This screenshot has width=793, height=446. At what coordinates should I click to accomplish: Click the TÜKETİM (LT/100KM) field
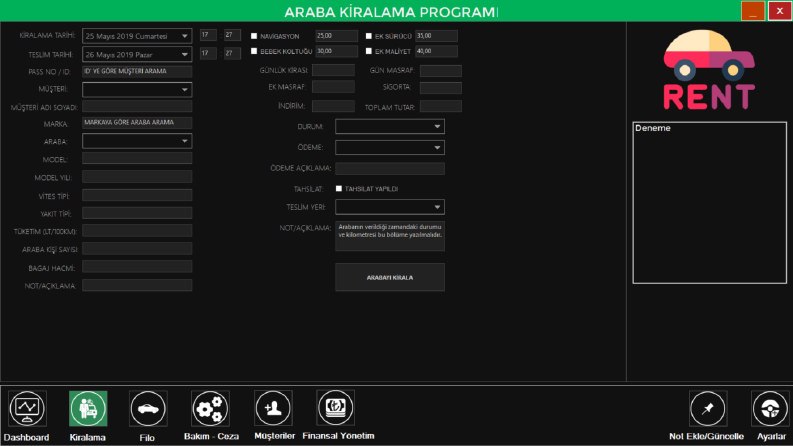[x=137, y=231]
